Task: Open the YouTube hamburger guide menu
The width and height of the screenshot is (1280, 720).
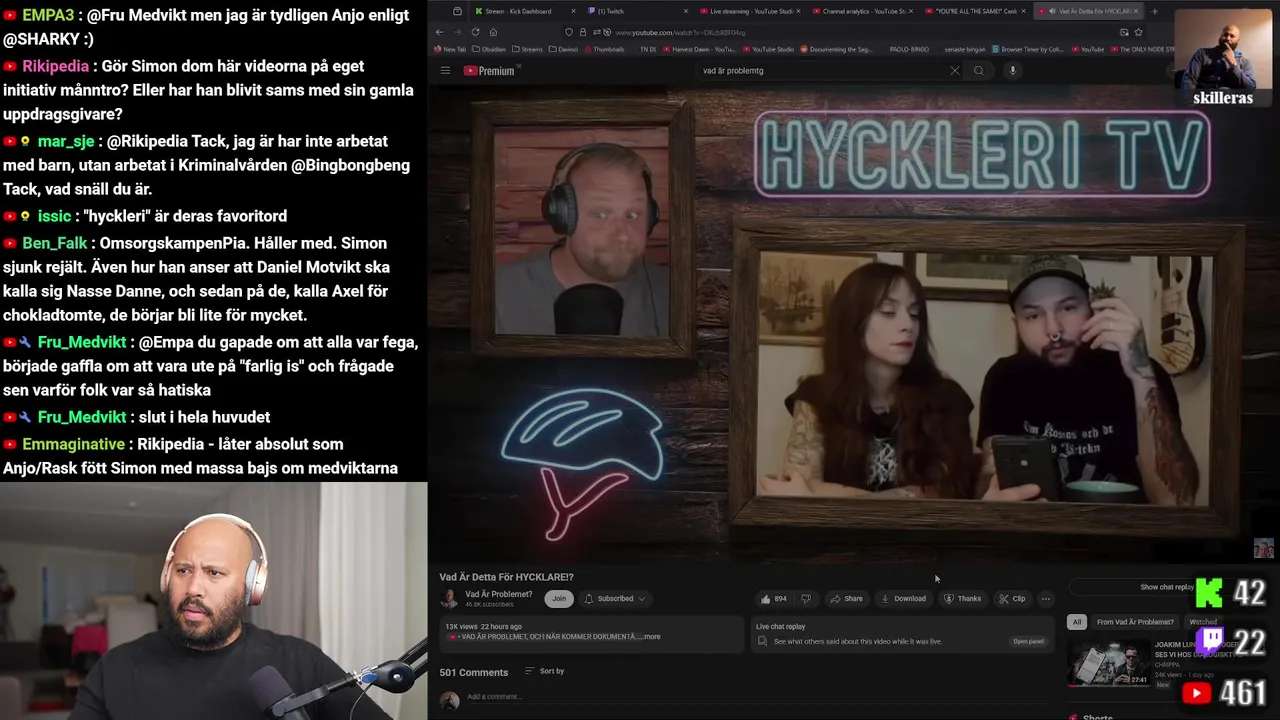Action: pyautogui.click(x=445, y=71)
